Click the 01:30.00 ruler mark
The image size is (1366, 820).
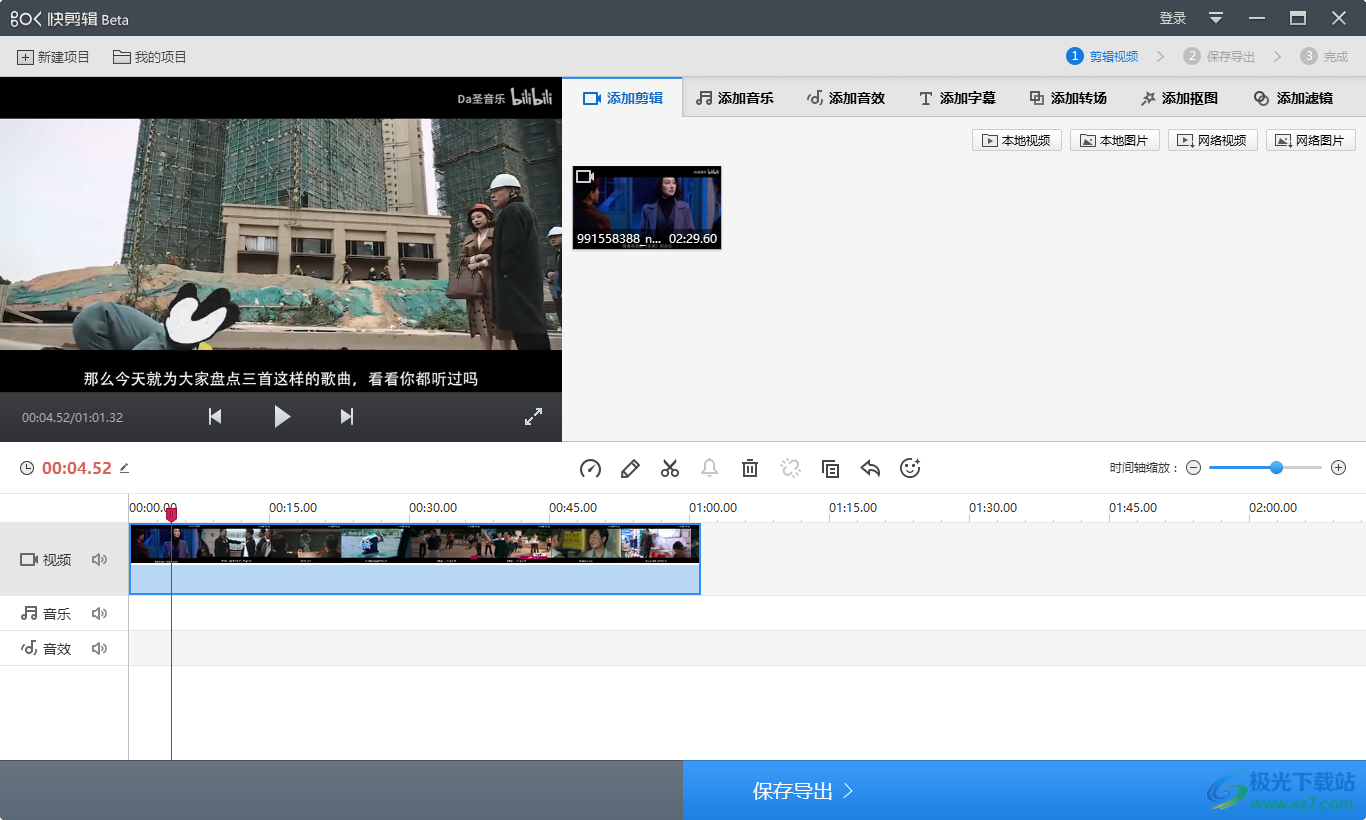pyautogui.click(x=993, y=508)
